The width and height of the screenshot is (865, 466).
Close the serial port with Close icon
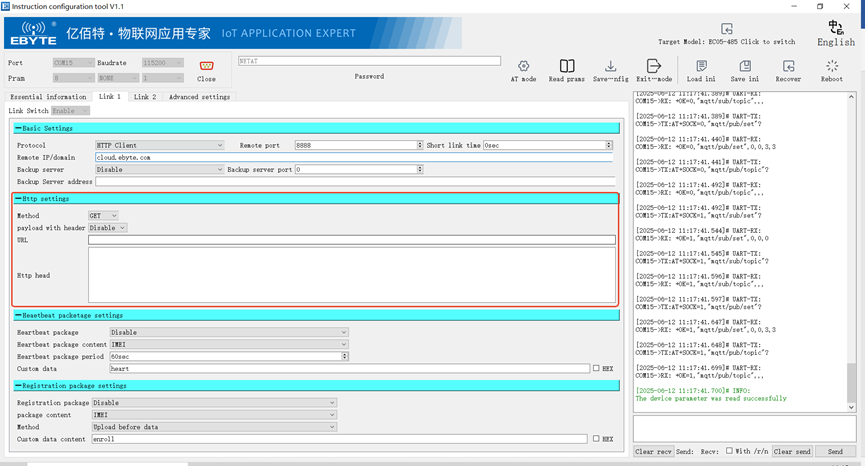tap(206, 66)
